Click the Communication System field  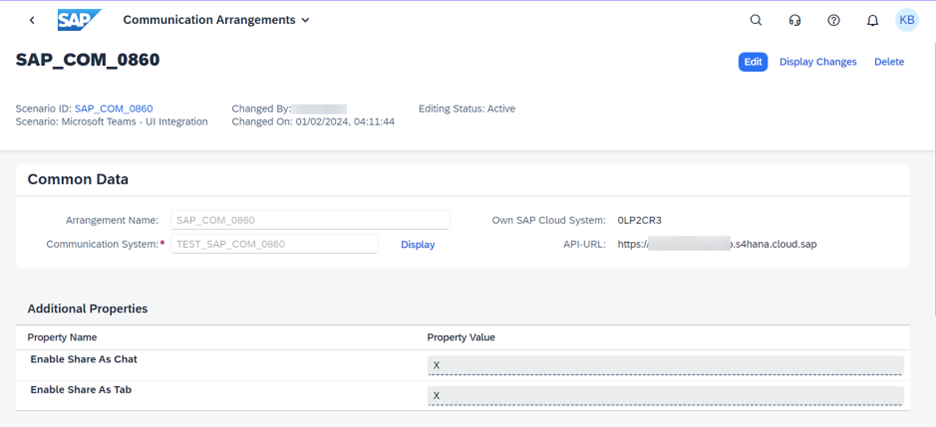pyautogui.click(x=275, y=244)
